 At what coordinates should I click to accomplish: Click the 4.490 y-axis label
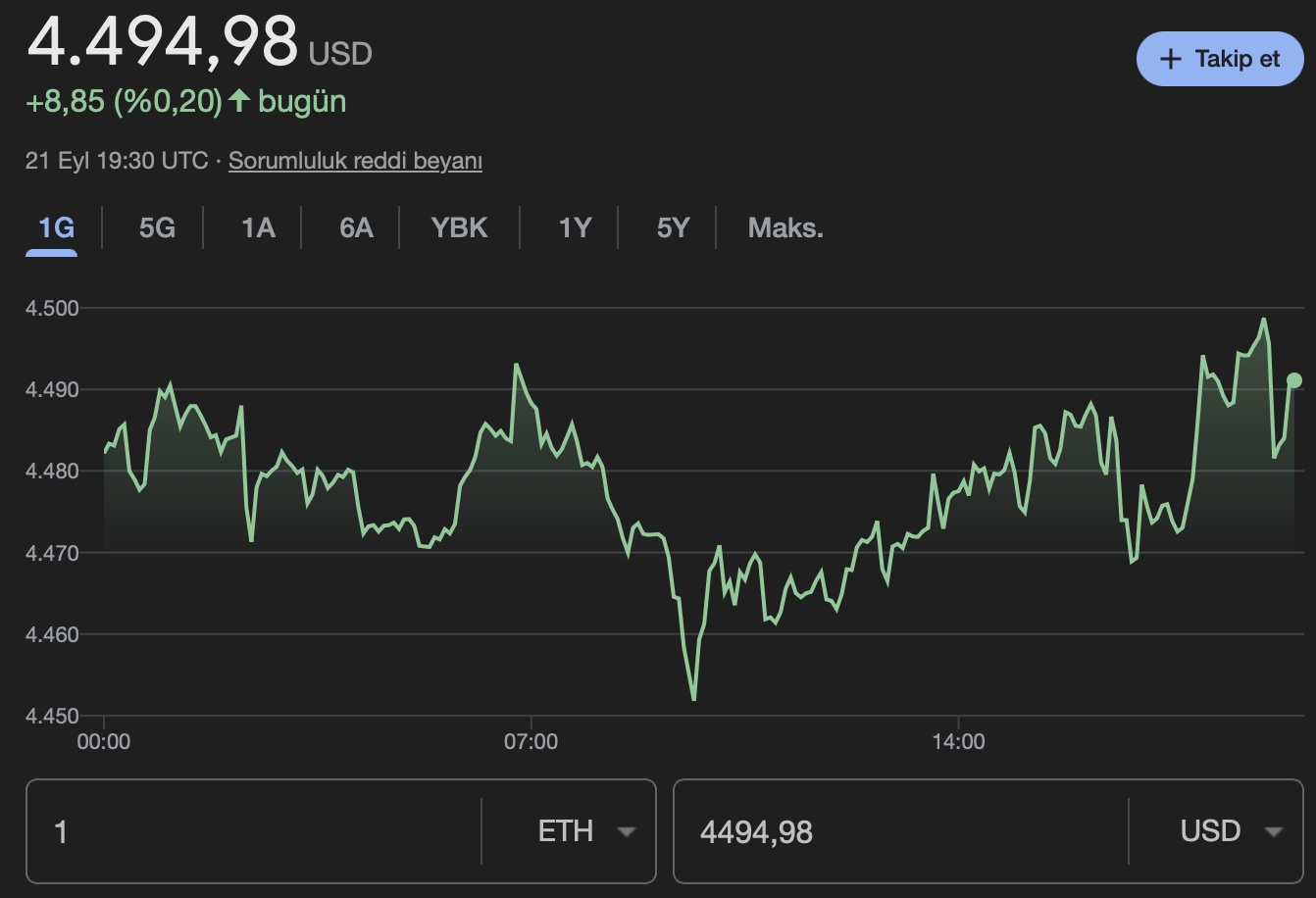pos(52,389)
